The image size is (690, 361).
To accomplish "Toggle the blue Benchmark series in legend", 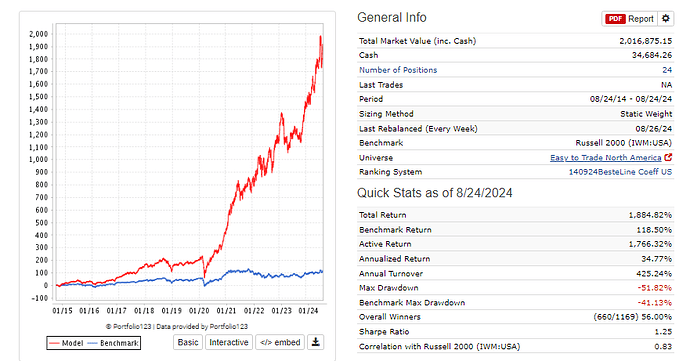I will 113,343.
